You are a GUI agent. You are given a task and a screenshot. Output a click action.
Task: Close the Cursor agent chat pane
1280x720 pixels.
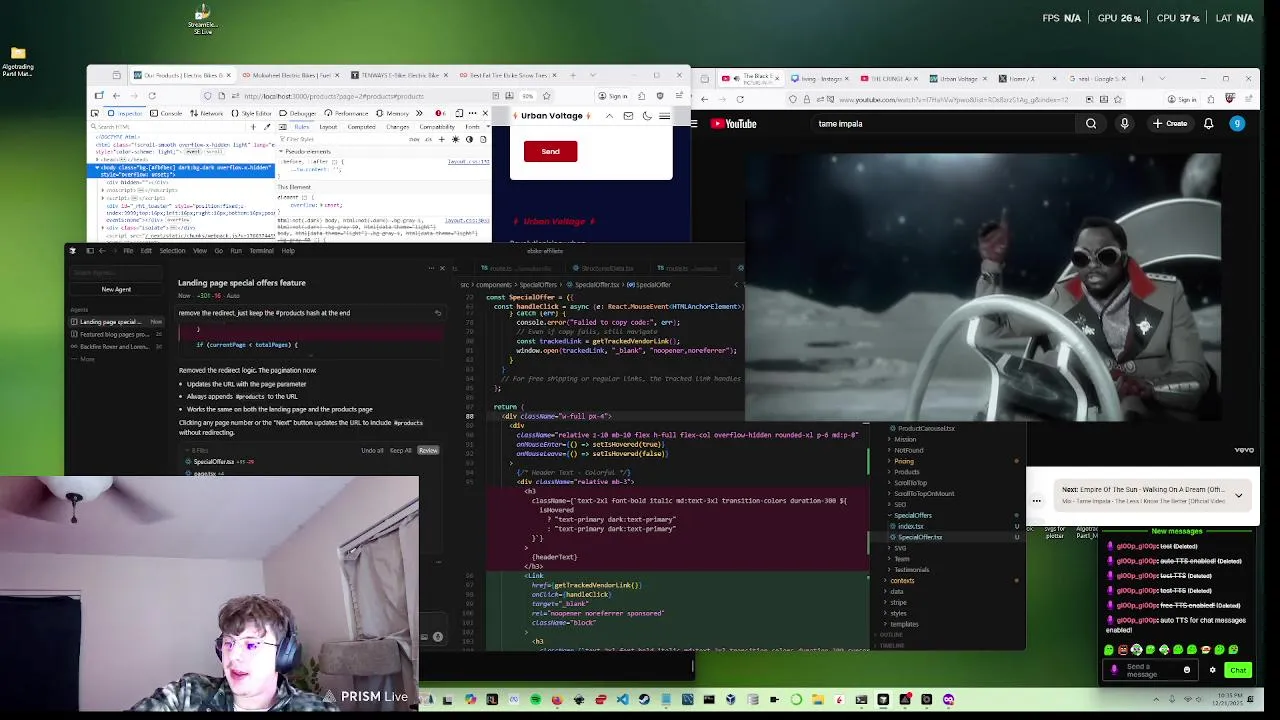click(x=442, y=268)
